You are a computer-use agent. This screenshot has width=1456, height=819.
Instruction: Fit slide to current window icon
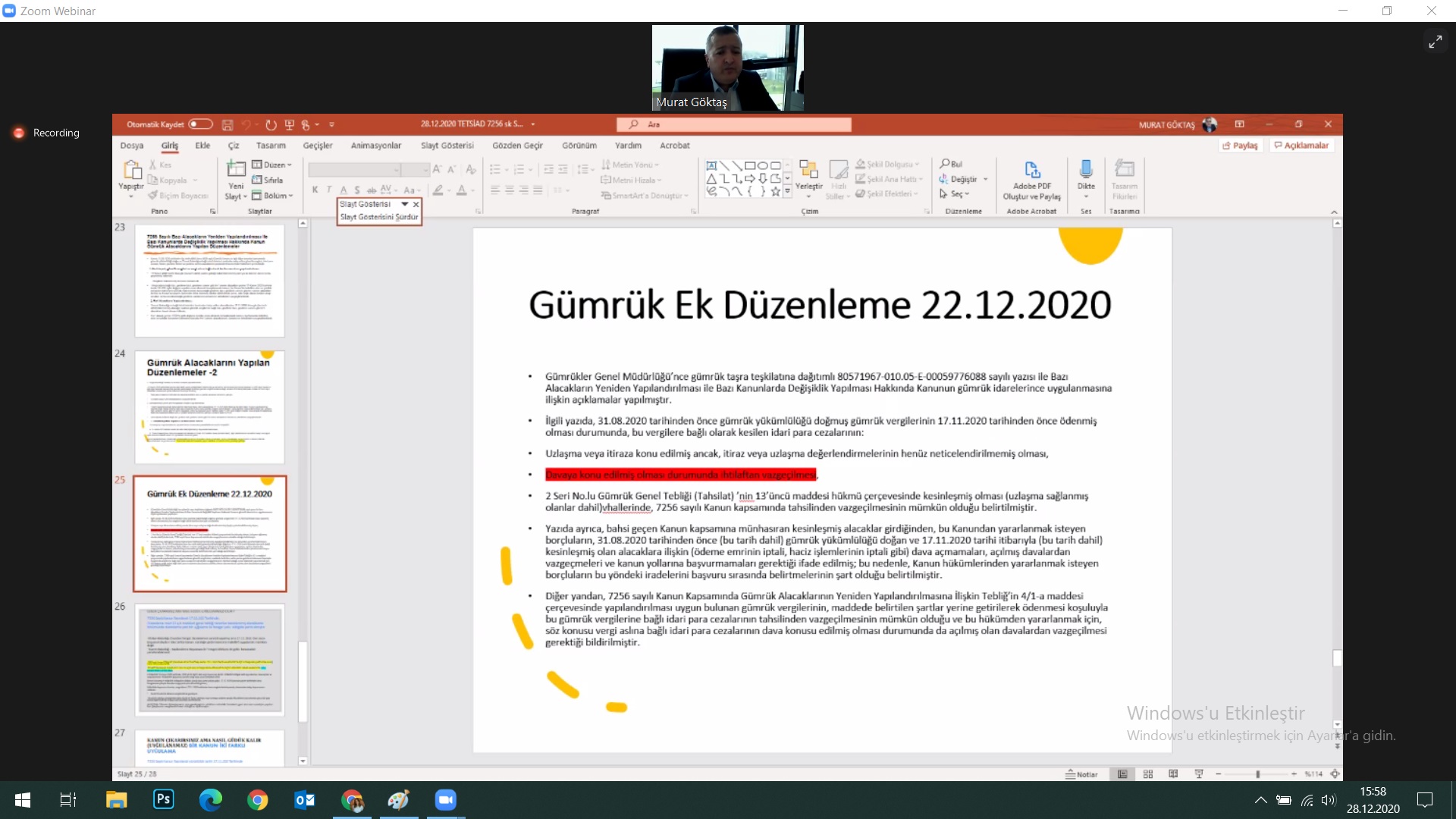1335,774
